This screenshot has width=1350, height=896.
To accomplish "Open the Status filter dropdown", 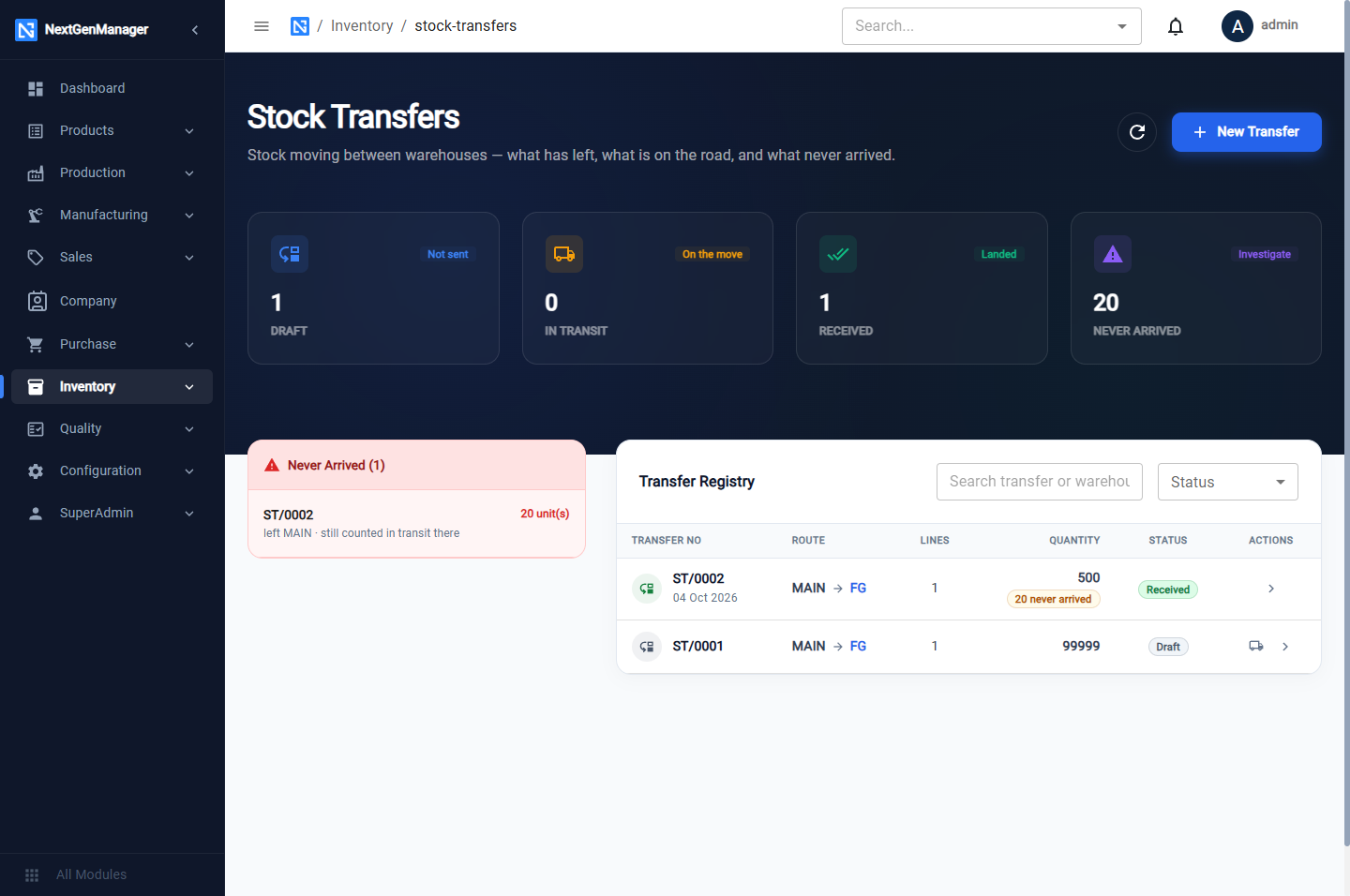I will [x=1227, y=482].
